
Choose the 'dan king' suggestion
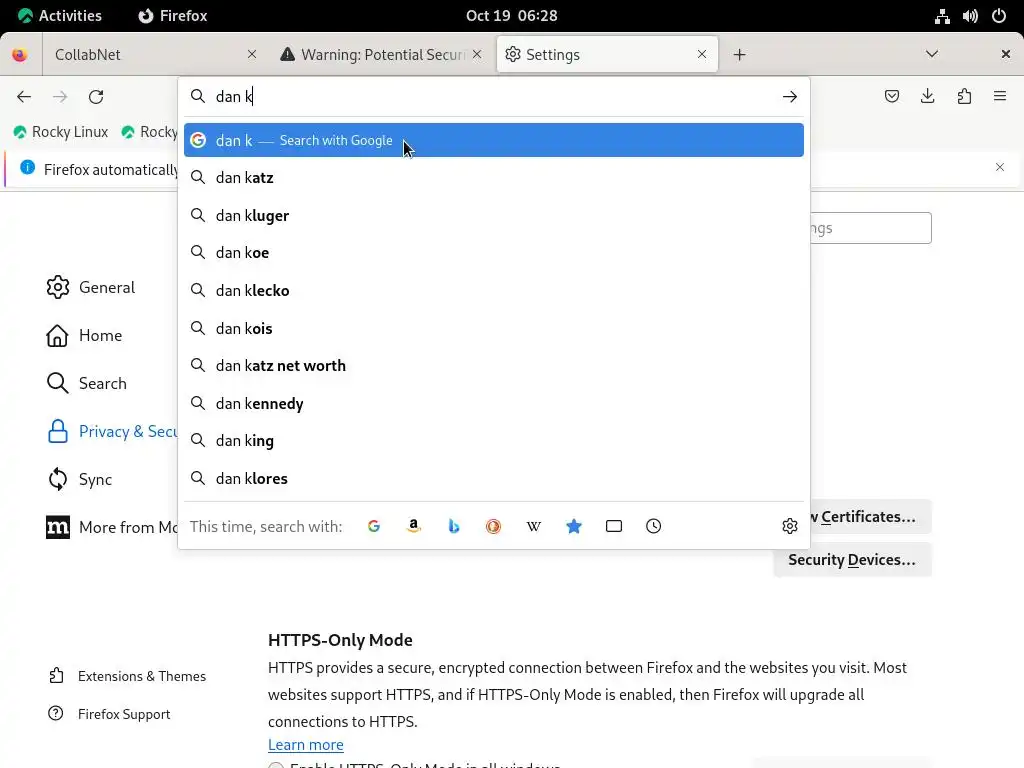tap(494, 441)
